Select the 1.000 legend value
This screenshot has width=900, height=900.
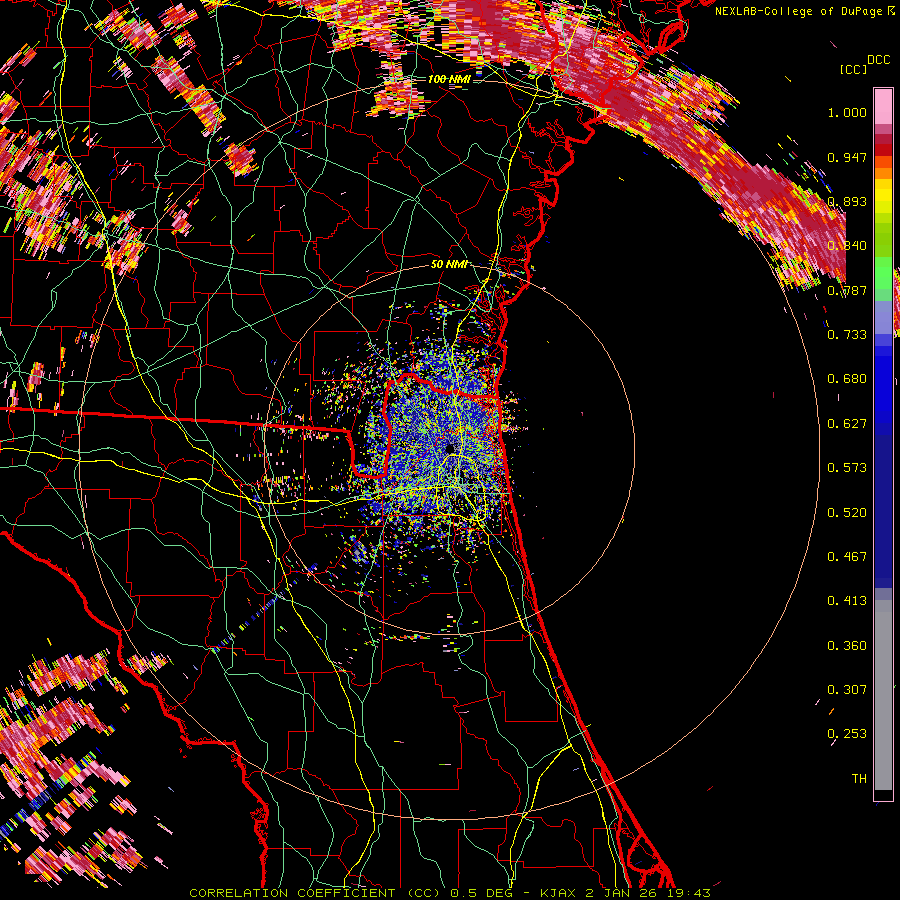847,112
